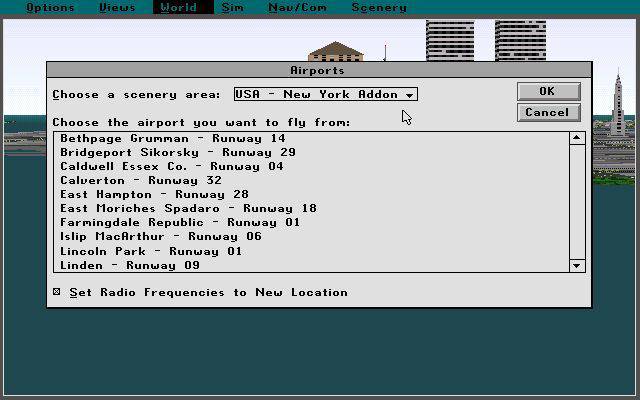Expand the scenery area dropdown
640x400 pixels.
click(325, 94)
